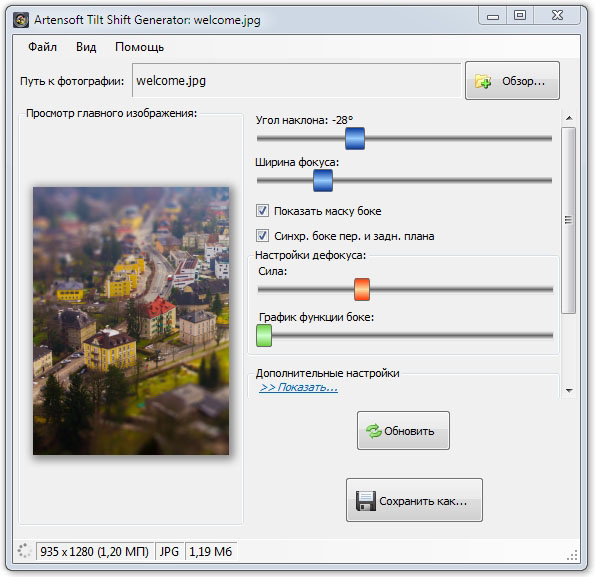Screen dimensions: 595x577
Task: Click the 1,19 Мб file size status entry
Action: point(211,551)
